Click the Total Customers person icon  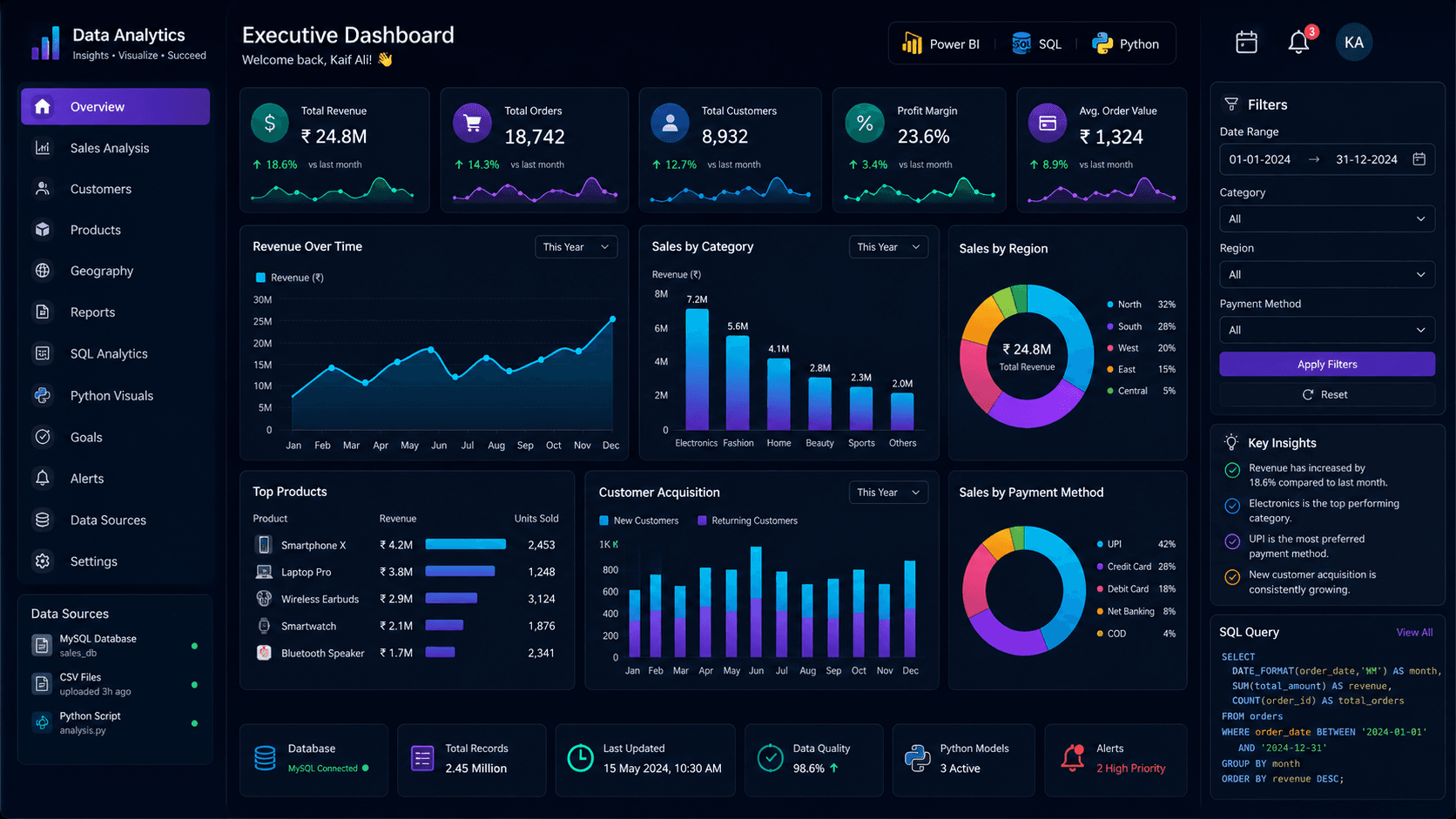(670, 124)
